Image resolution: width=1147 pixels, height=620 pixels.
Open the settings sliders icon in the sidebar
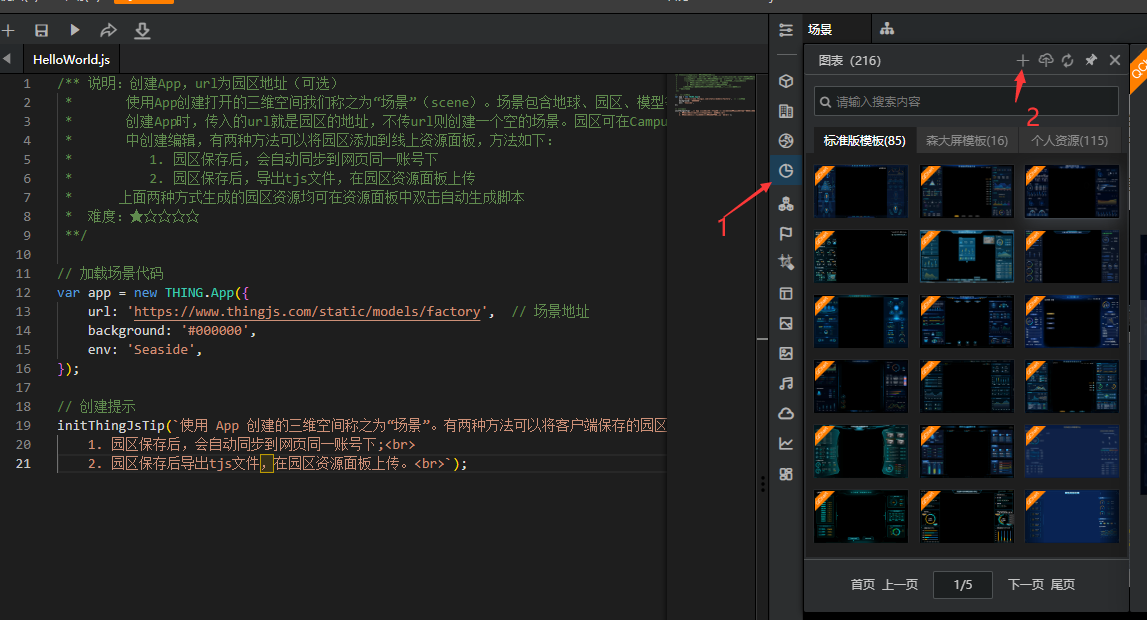(786, 30)
